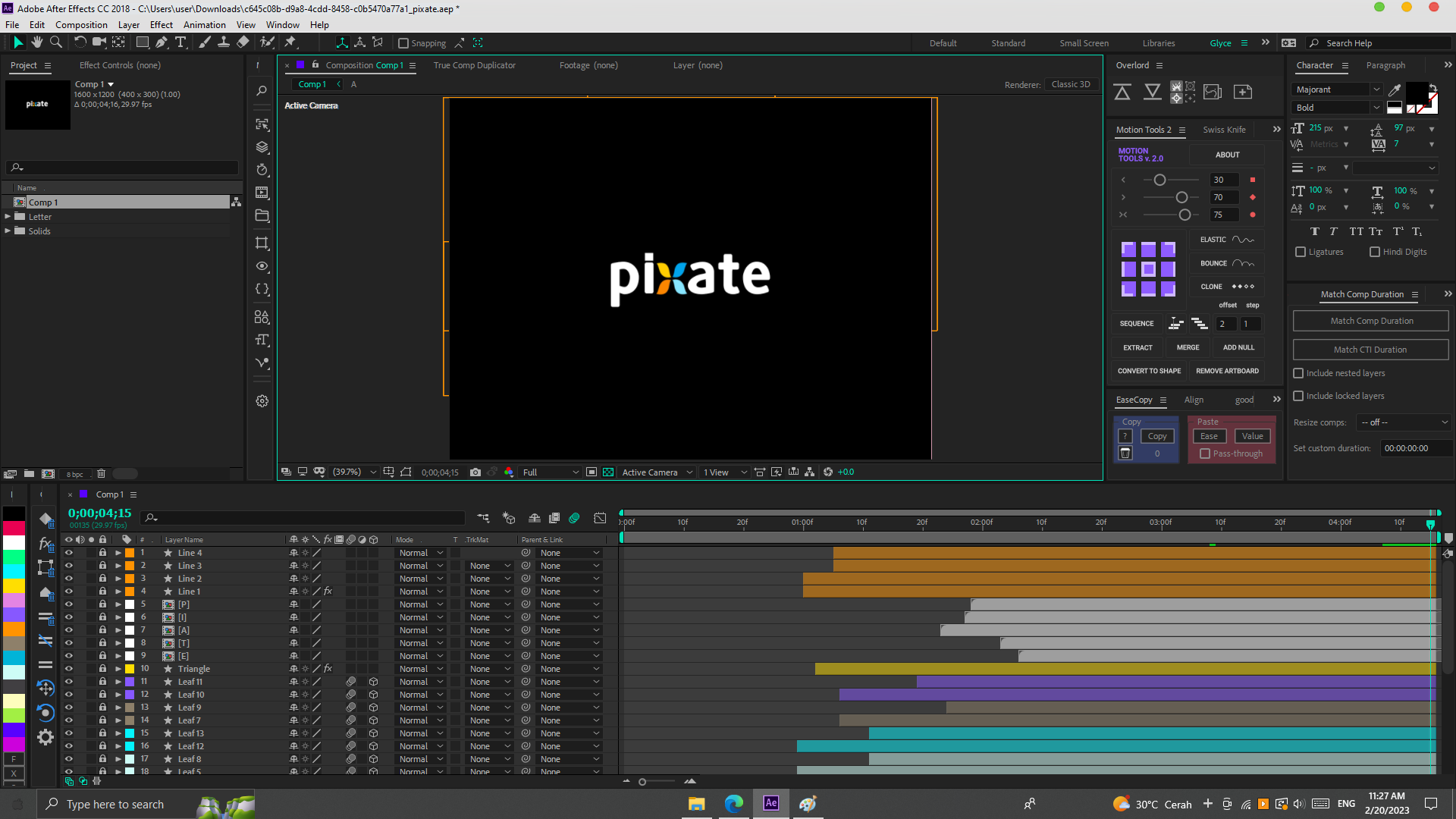Expand the Letter folder in Project panel
This screenshot has width=1456, height=819.
point(8,217)
